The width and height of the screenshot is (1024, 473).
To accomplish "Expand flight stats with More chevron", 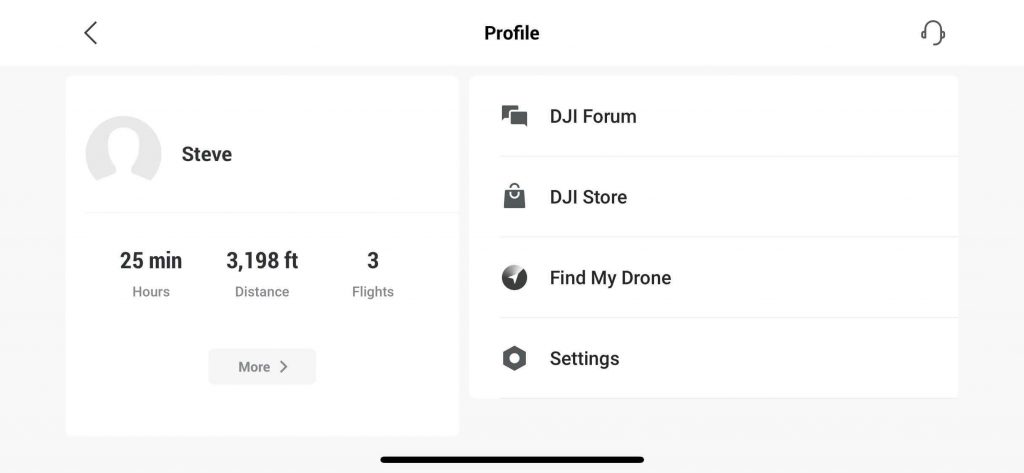I will pos(262,367).
